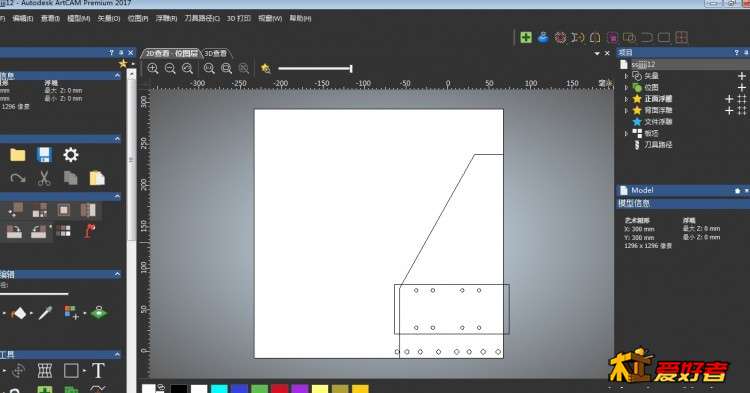The width and height of the screenshot is (750, 393).
Task: Click the color squares with plus icon
Action: pyautogui.click(x=72, y=313)
